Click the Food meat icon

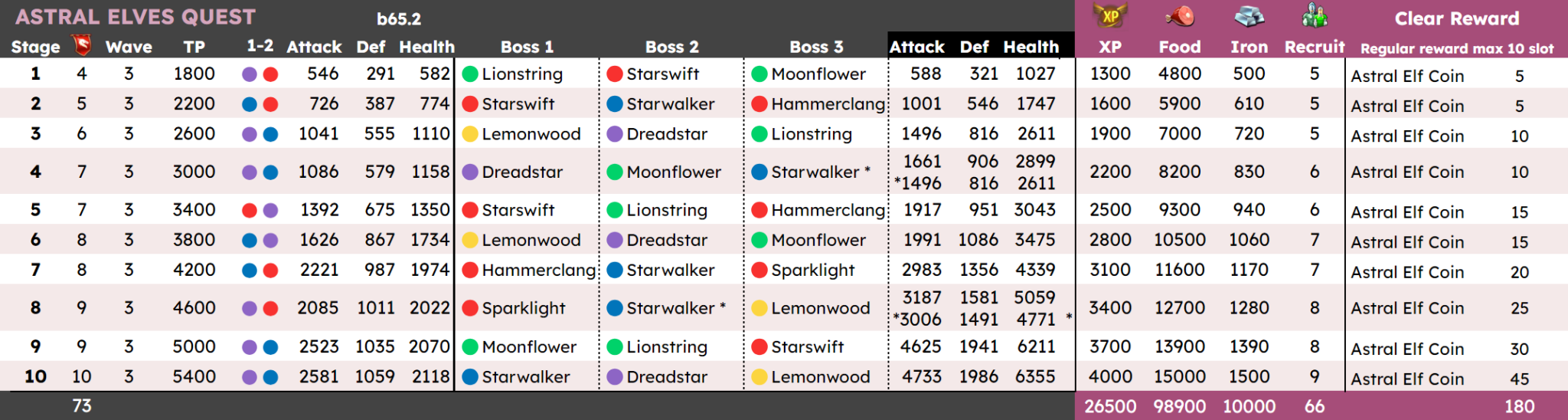[x=1180, y=16]
